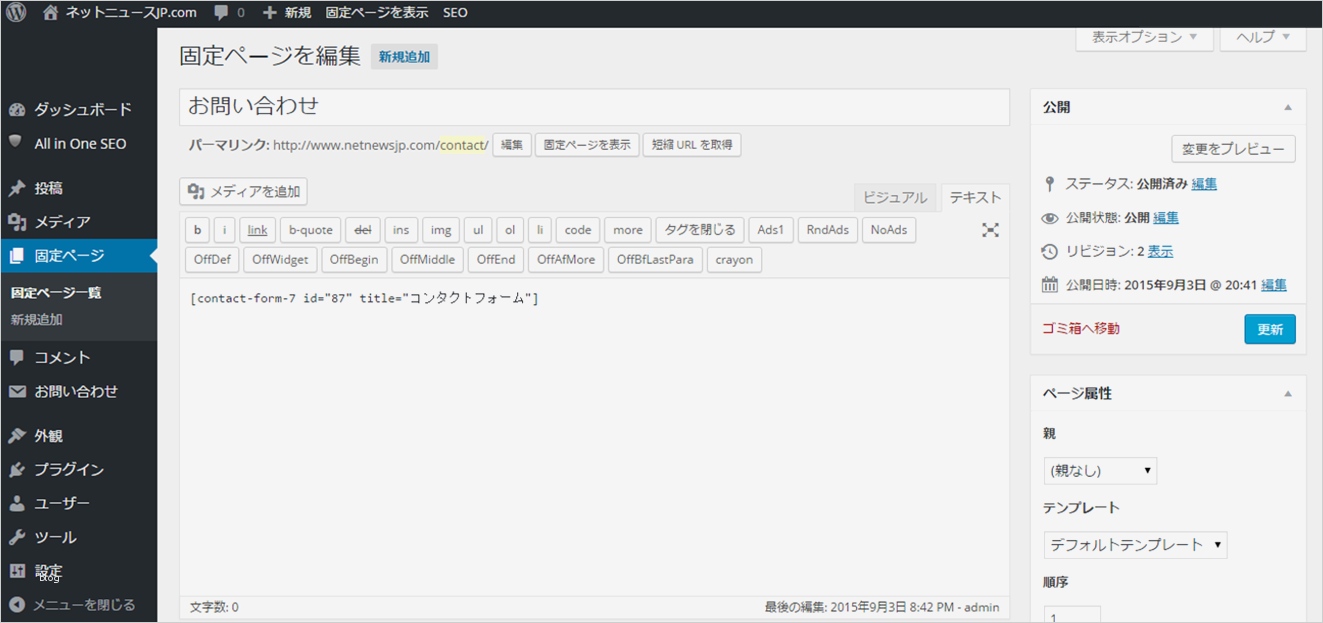
Task: Click the WordPress logo in admin bar
Action: [17, 12]
